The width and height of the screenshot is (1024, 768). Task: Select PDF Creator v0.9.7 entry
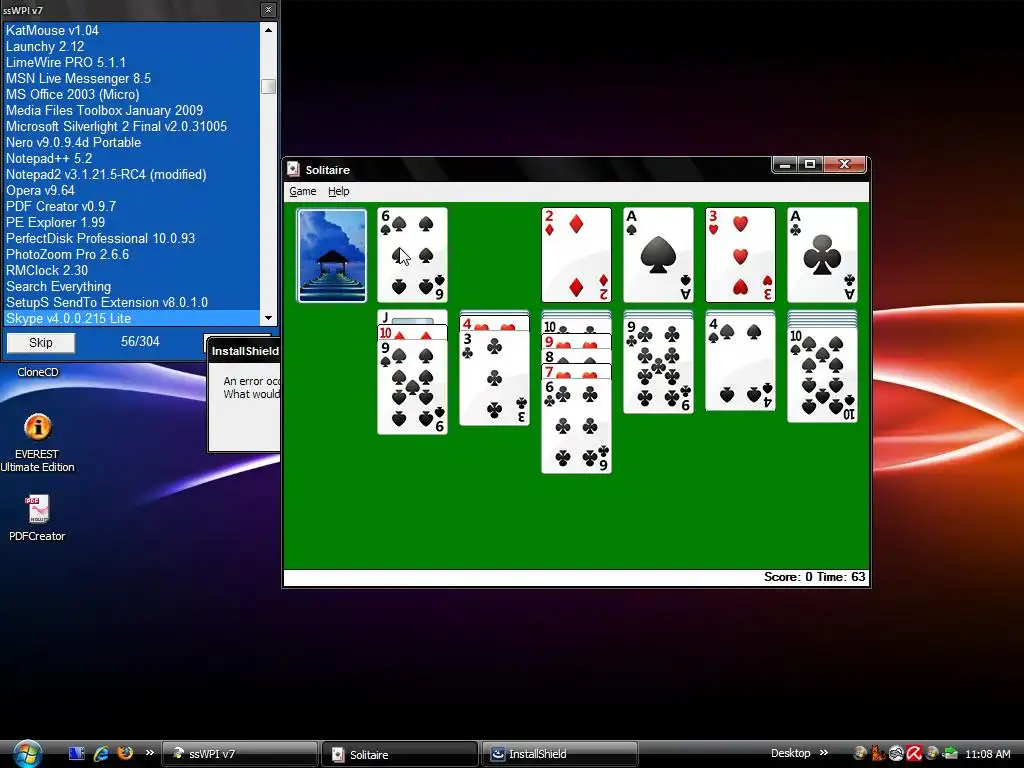pyautogui.click(x=132, y=206)
